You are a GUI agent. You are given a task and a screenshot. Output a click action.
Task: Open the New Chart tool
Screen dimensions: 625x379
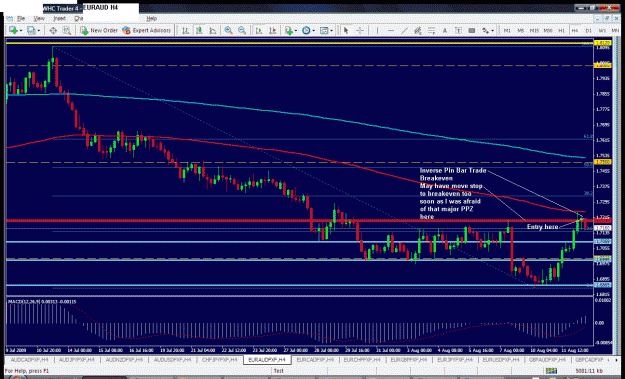(13, 30)
